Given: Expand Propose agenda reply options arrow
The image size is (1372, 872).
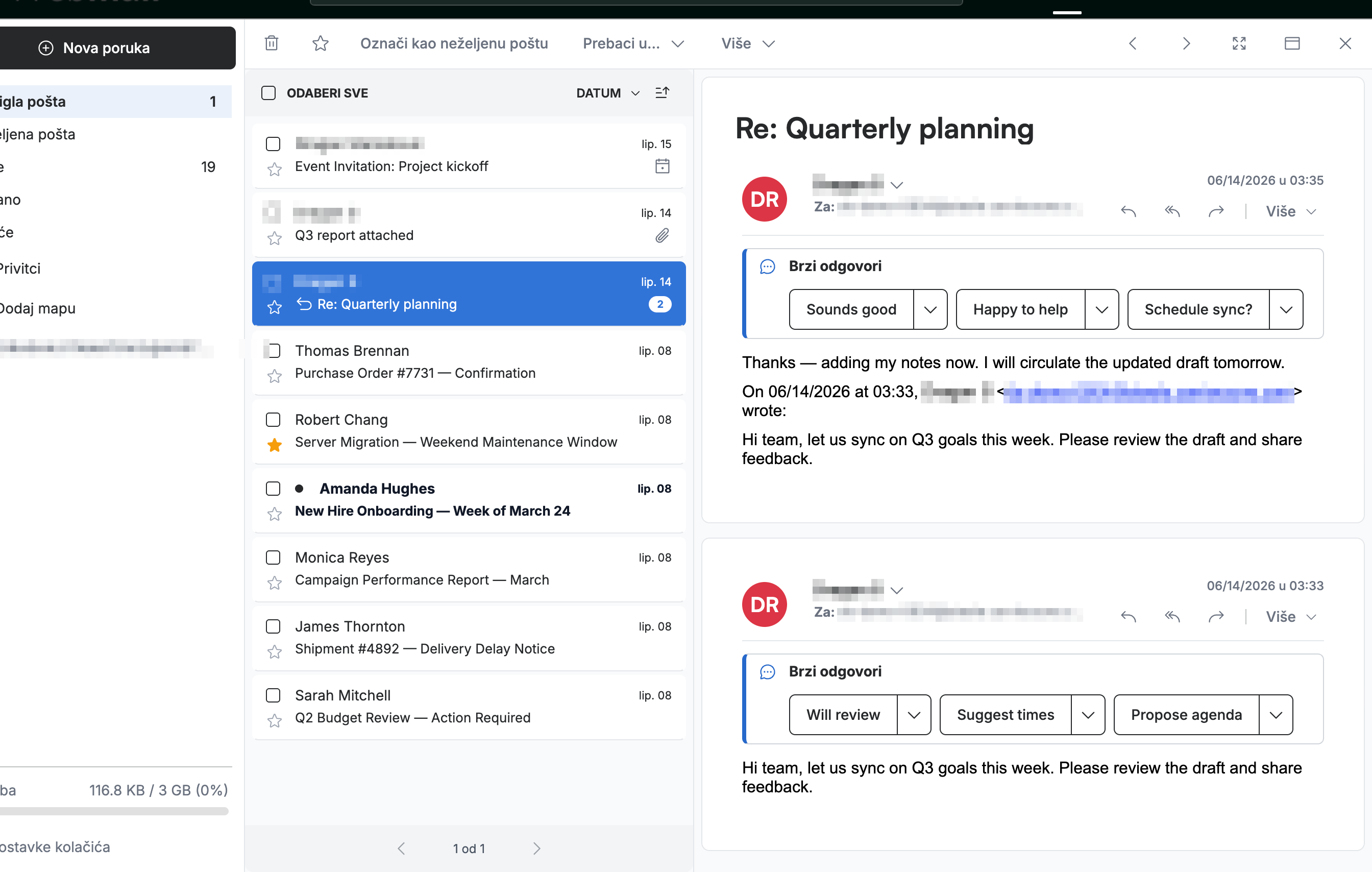Looking at the screenshot, I should click(x=1276, y=715).
